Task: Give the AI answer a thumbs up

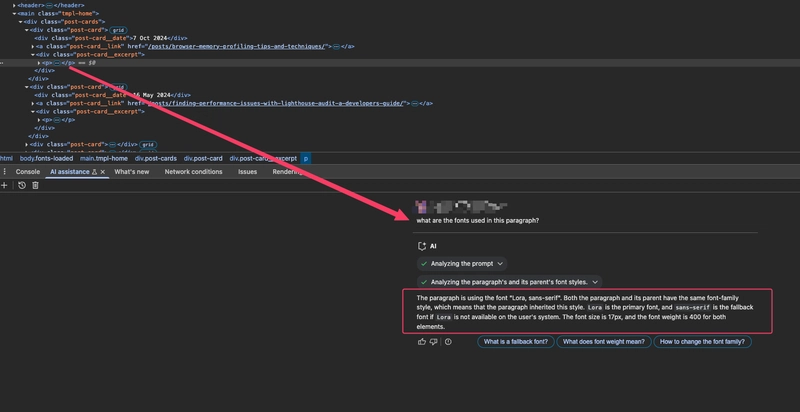Action: click(x=421, y=342)
